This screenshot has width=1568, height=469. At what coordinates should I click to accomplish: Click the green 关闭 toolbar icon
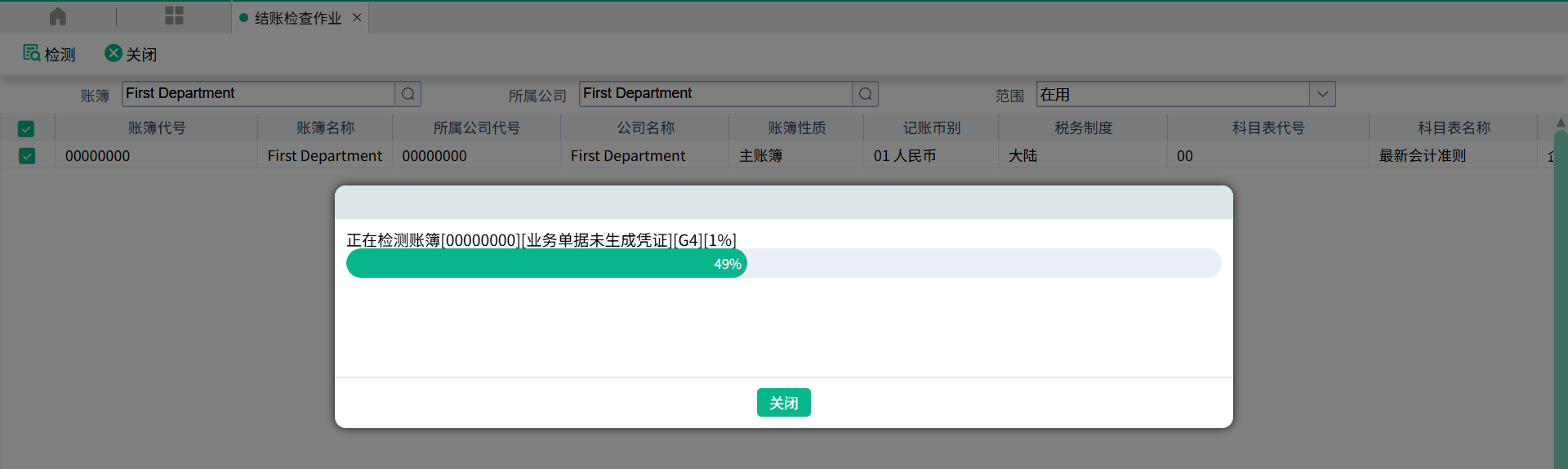[x=114, y=53]
